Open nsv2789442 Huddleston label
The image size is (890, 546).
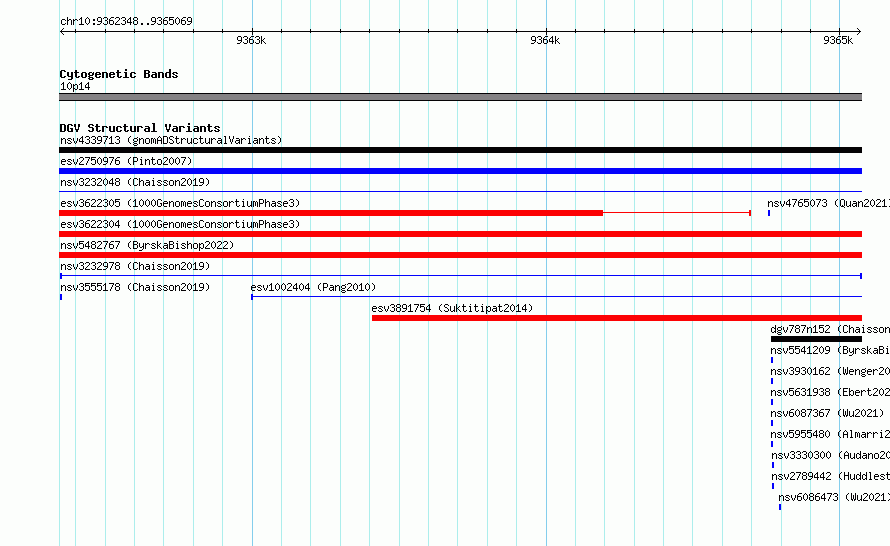click(x=830, y=476)
